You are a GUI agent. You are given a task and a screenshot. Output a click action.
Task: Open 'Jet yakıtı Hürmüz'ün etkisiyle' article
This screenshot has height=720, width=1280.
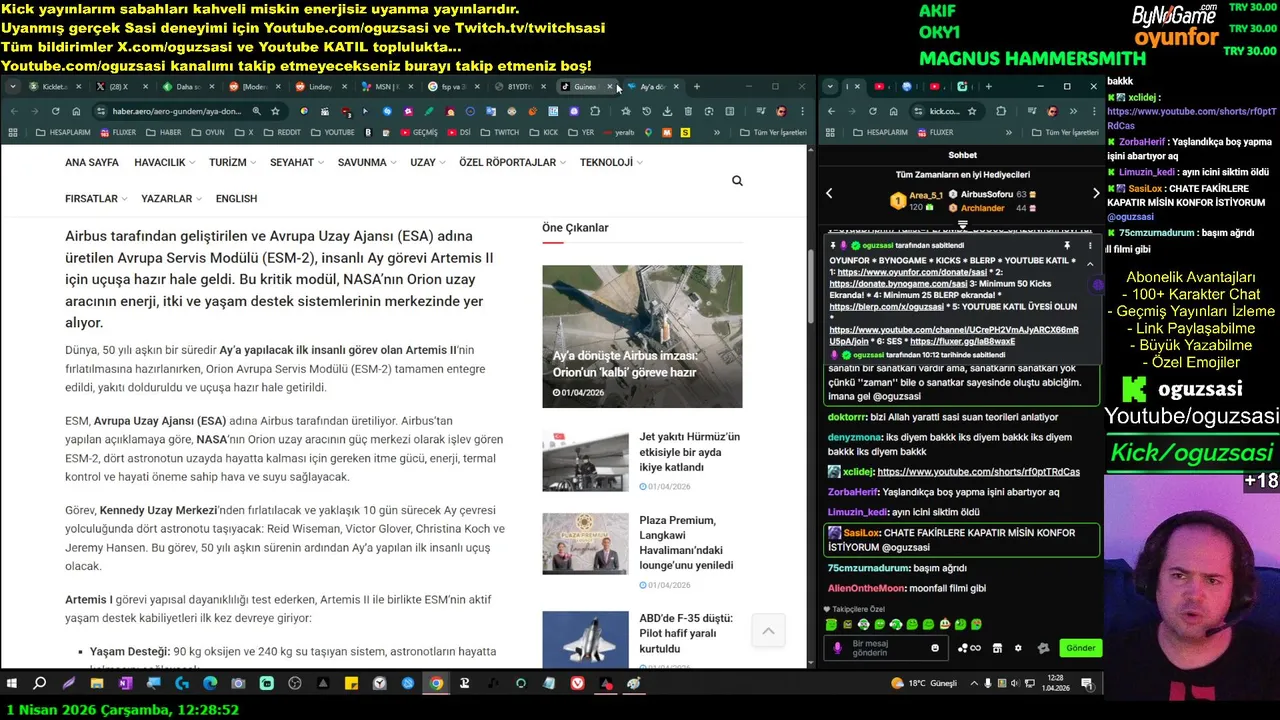[x=690, y=452]
